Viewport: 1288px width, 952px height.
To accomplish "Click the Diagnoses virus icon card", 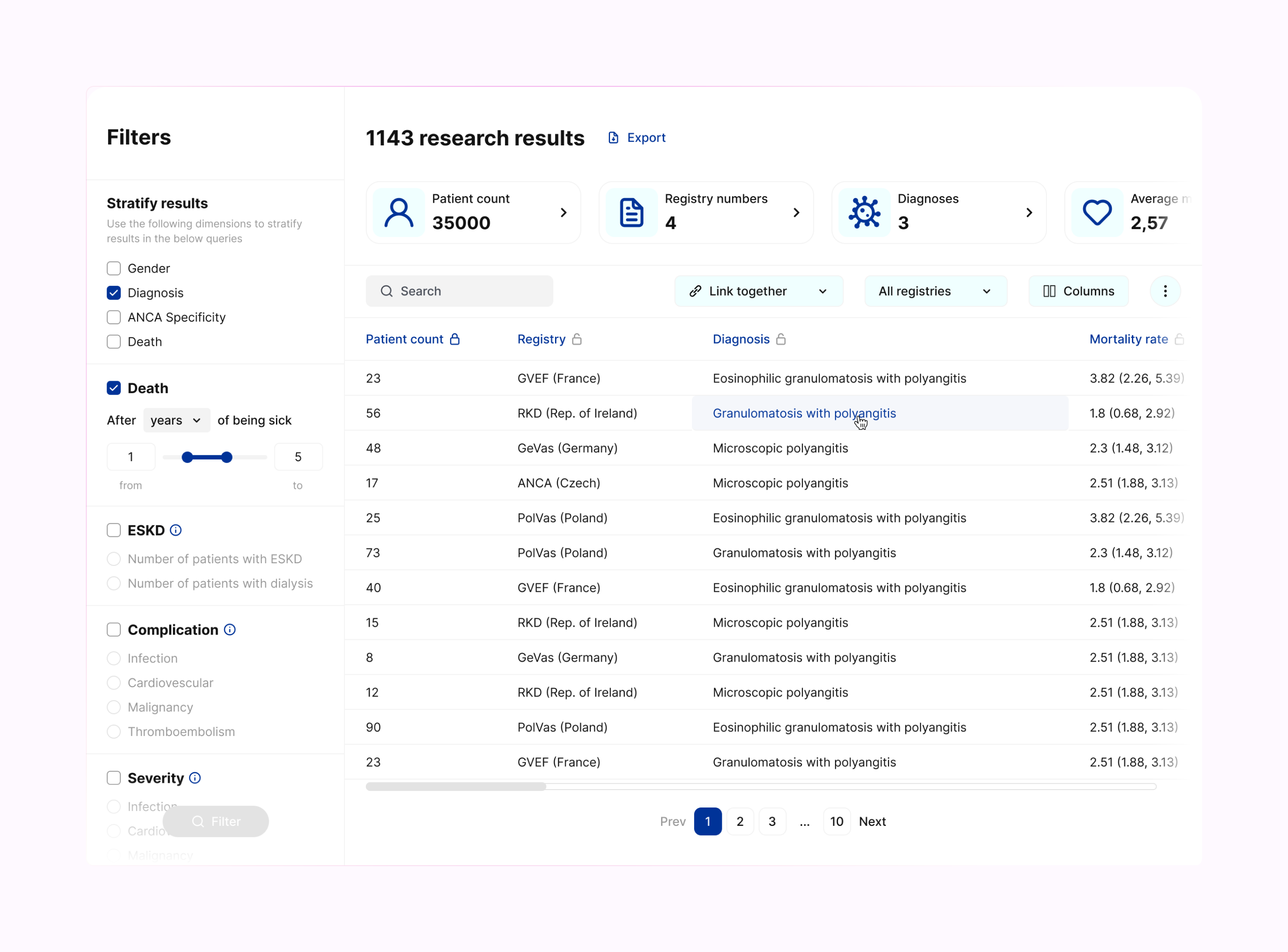I will (864, 212).
